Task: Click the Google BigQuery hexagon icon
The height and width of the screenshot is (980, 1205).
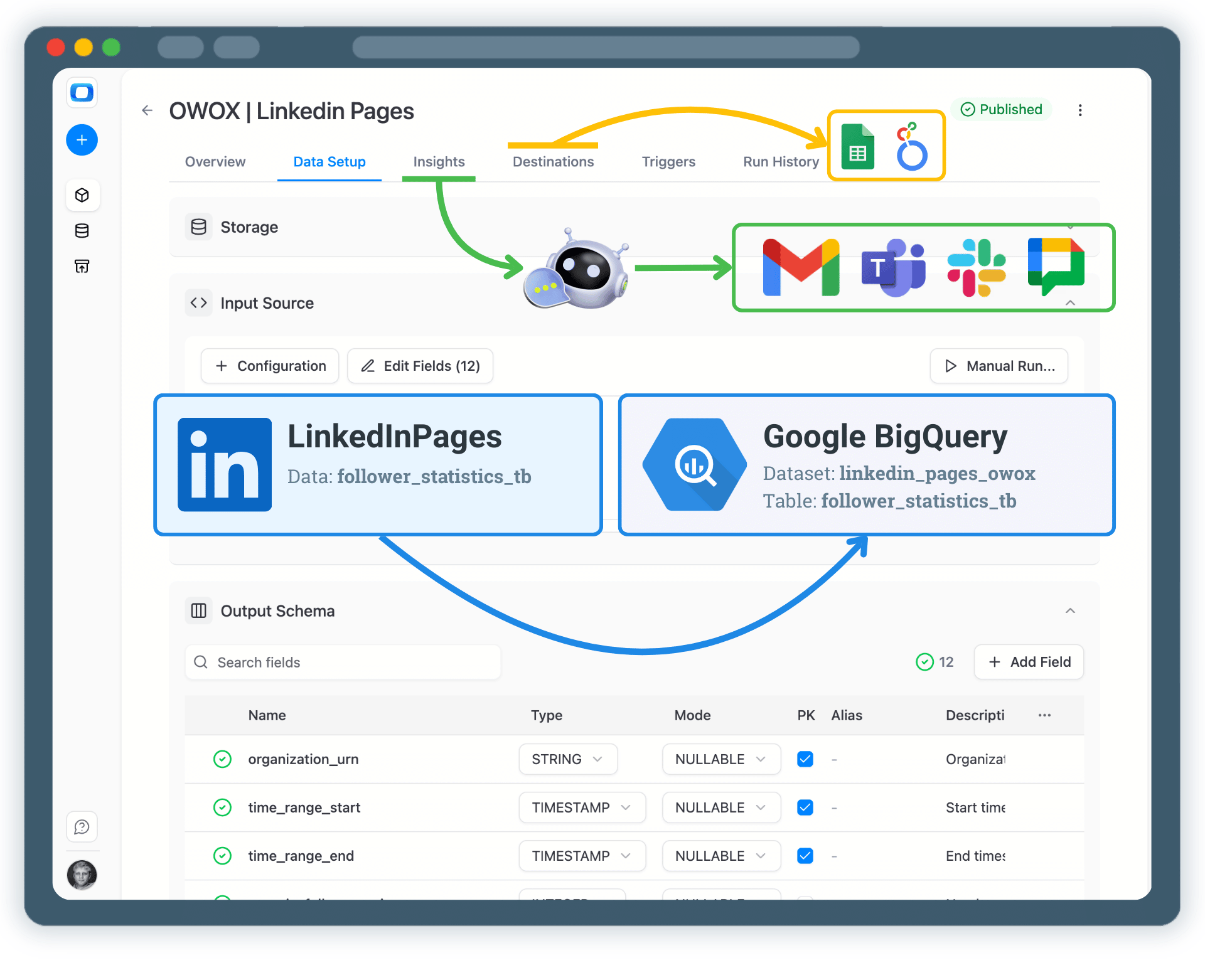Action: [694, 464]
